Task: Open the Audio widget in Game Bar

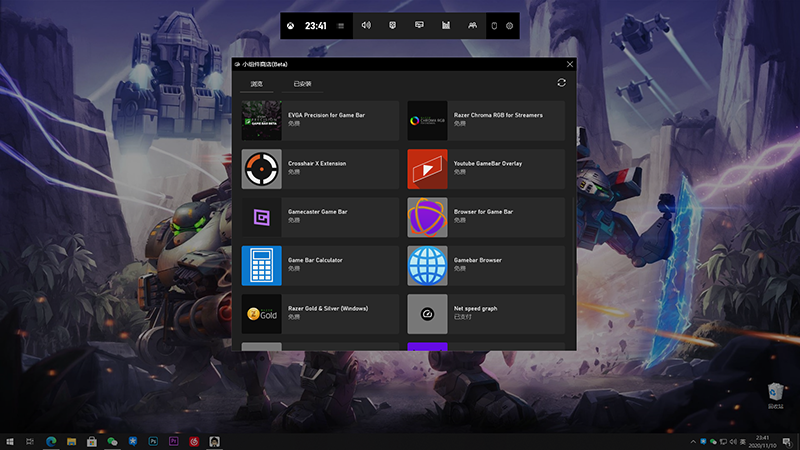Action: tap(366, 25)
